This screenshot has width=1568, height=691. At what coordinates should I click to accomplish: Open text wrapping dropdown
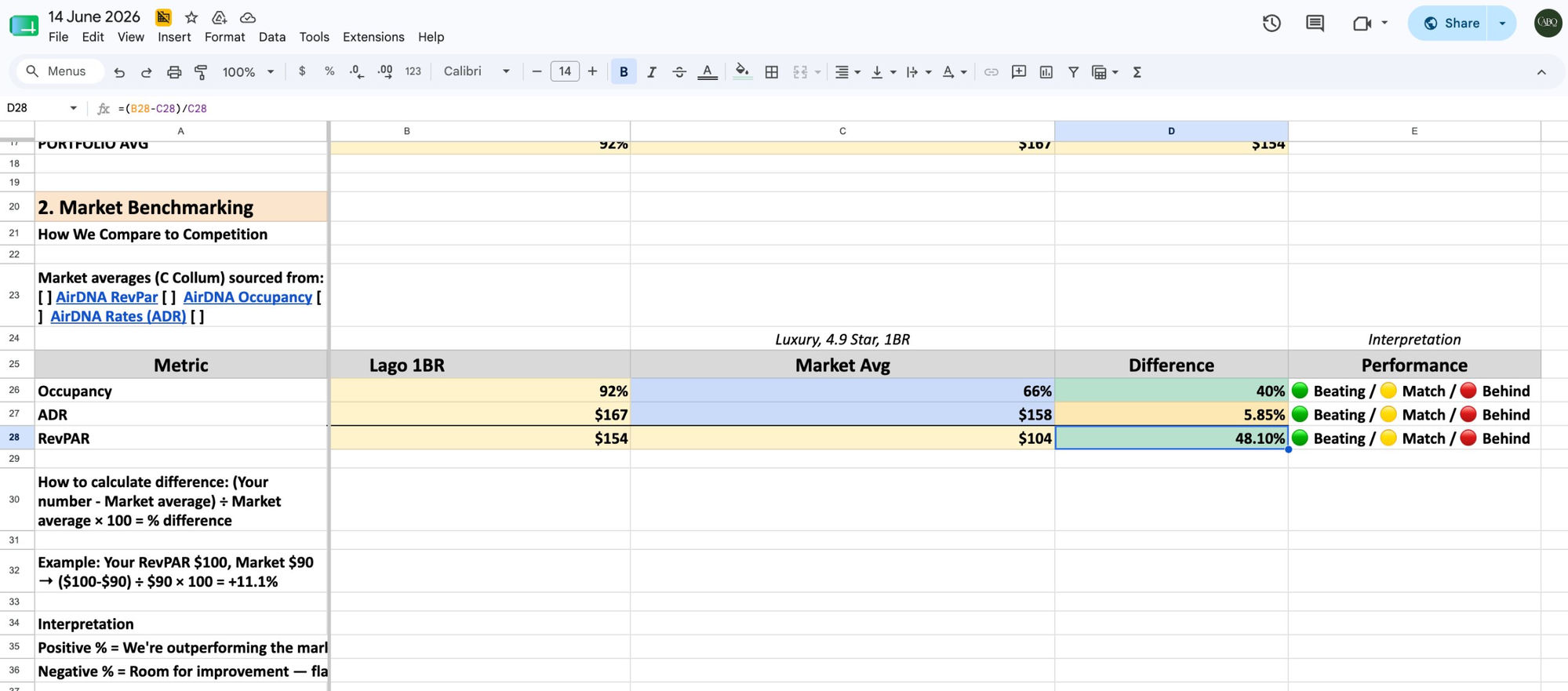pyautogui.click(x=919, y=72)
